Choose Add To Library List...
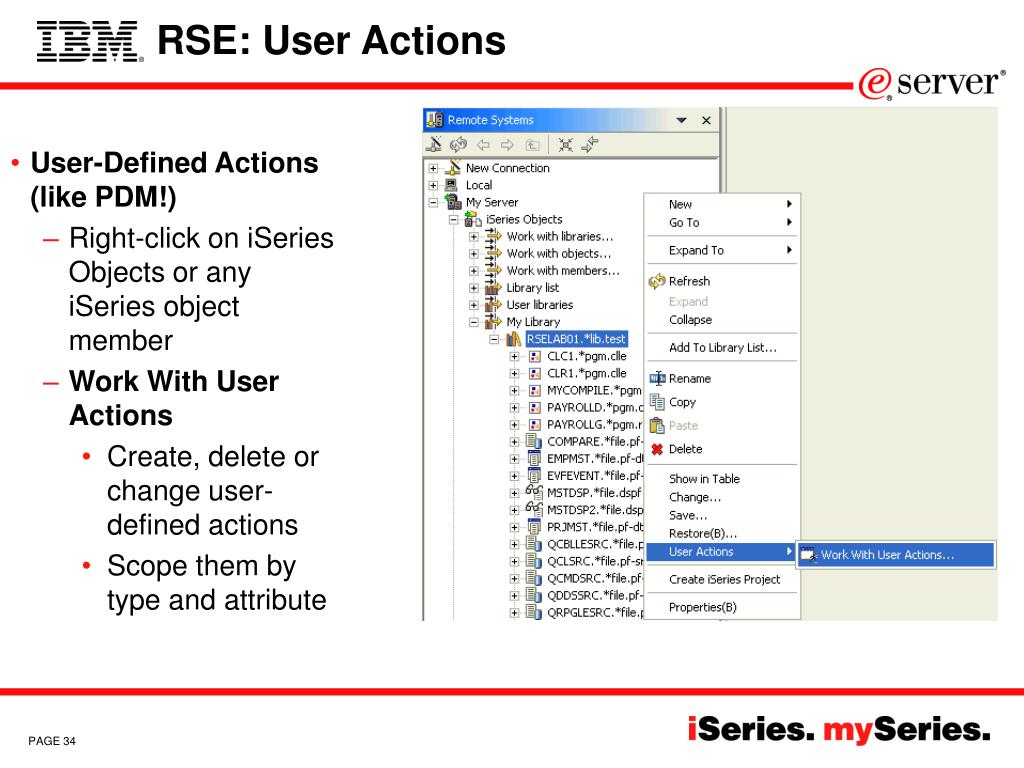This screenshot has height=768, width=1024. click(x=723, y=348)
